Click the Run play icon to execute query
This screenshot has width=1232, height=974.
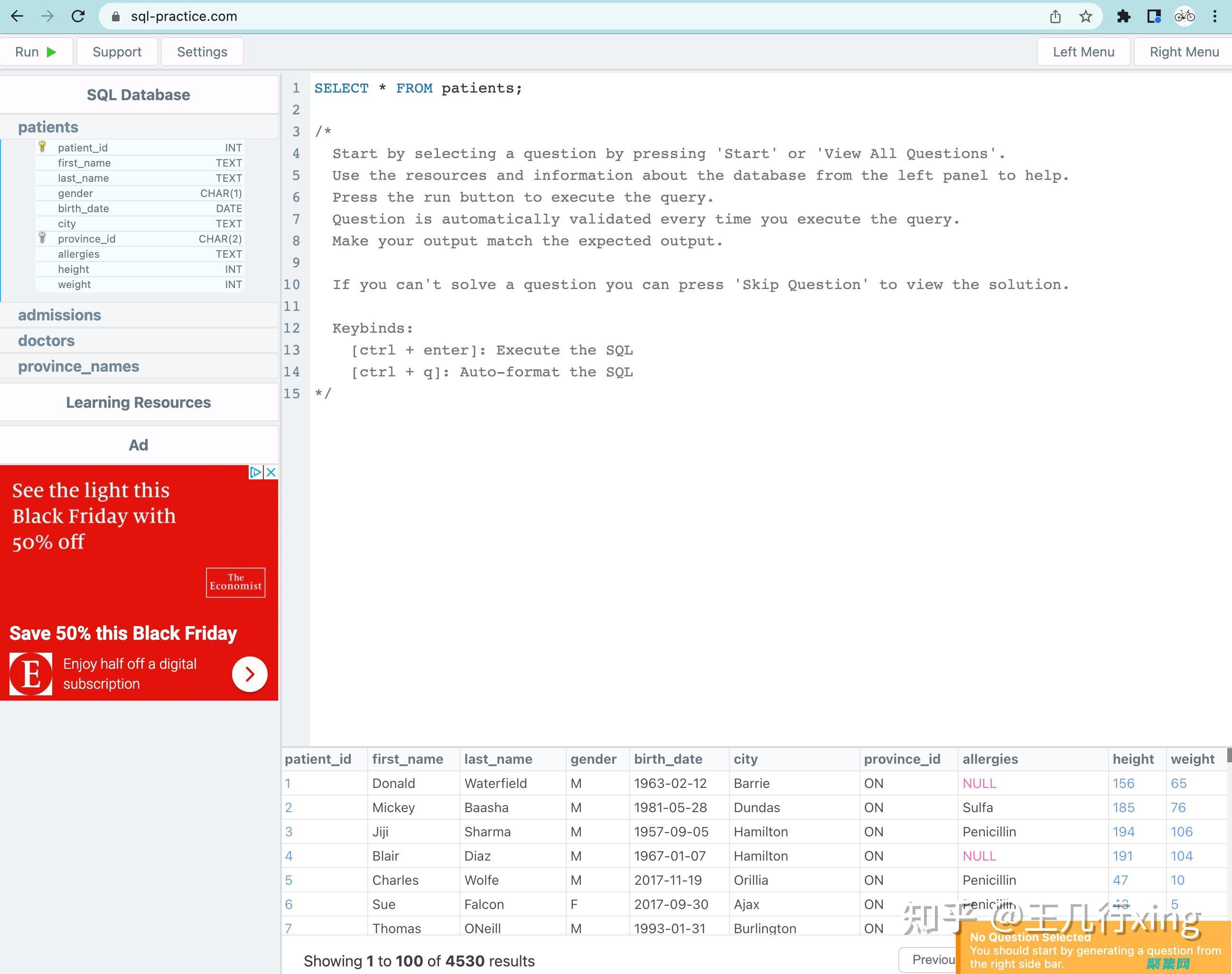point(51,51)
